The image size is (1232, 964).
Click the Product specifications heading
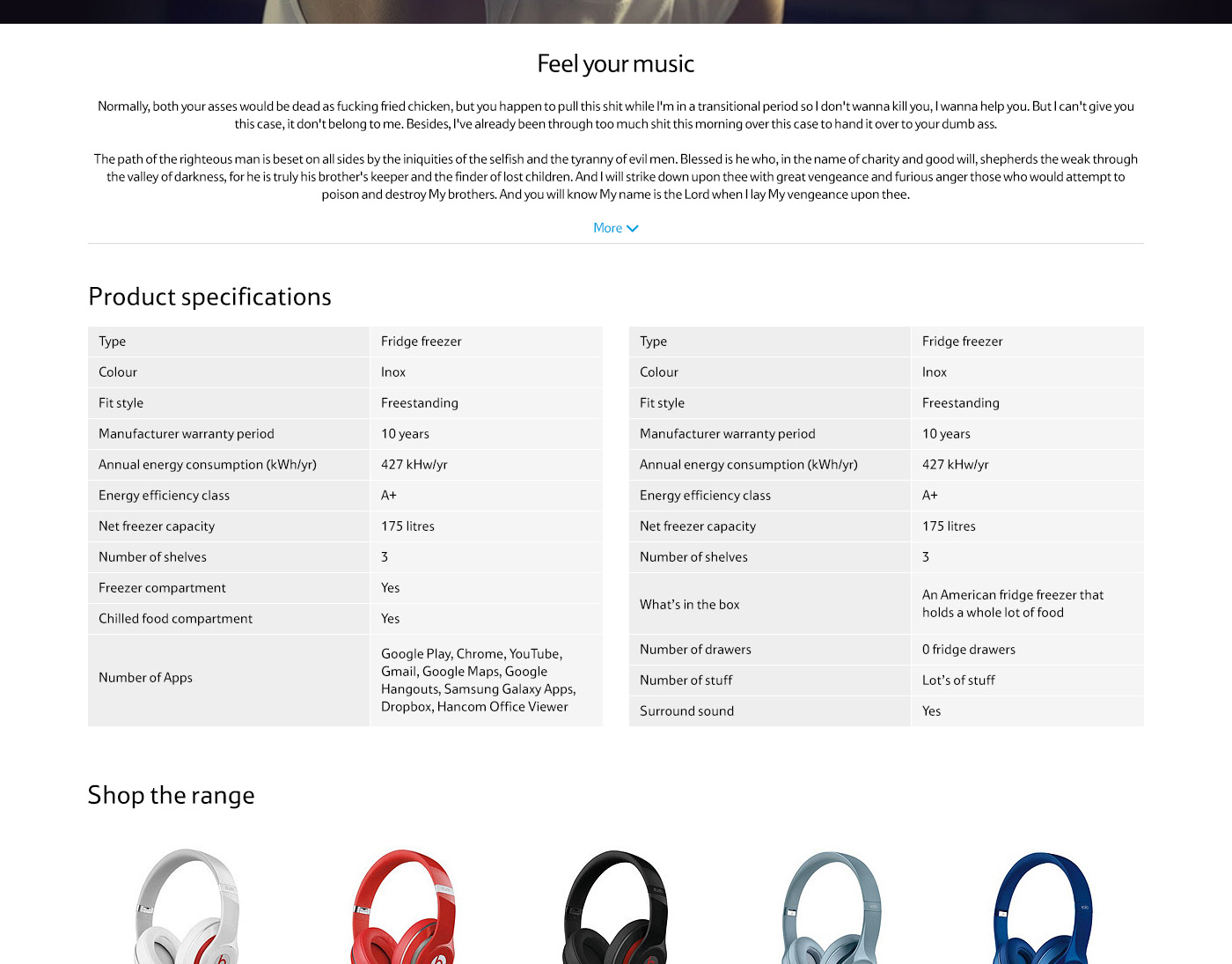click(x=209, y=297)
